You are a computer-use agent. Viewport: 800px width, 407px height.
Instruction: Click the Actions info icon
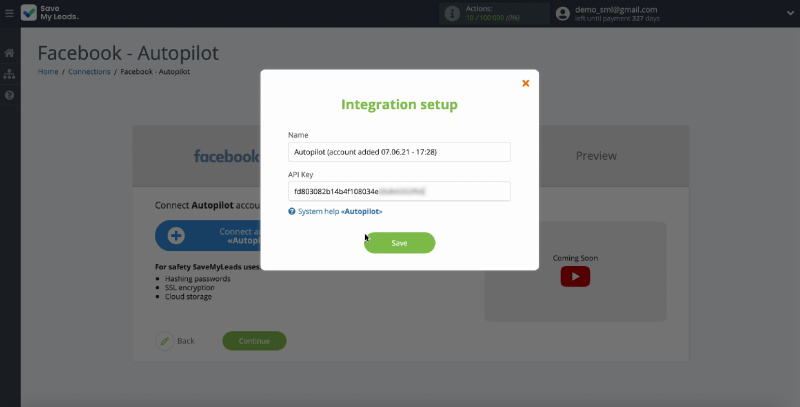[453, 13]
